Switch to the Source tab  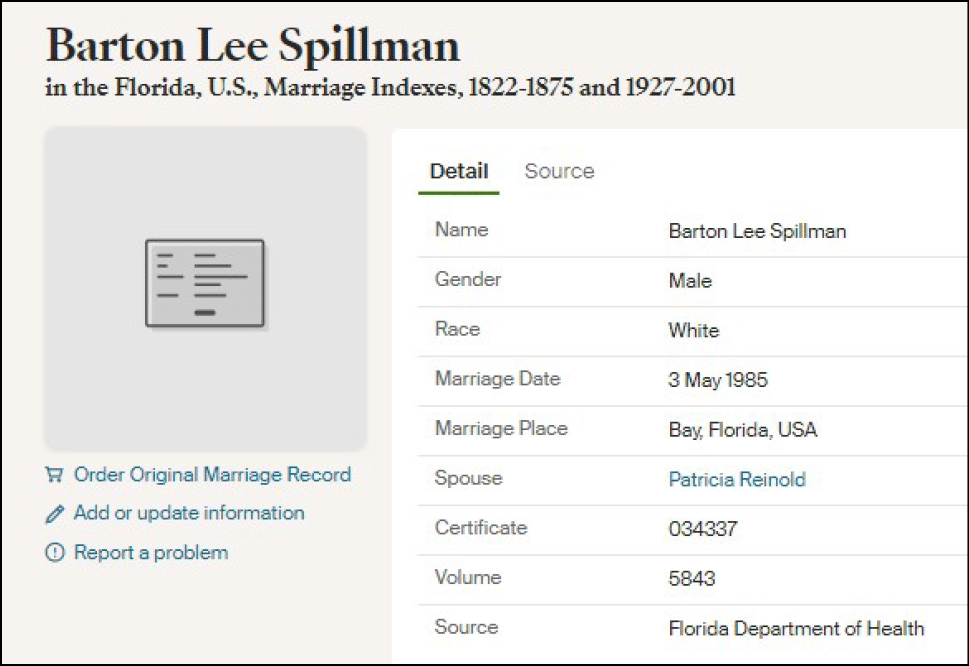coord(559,171)
